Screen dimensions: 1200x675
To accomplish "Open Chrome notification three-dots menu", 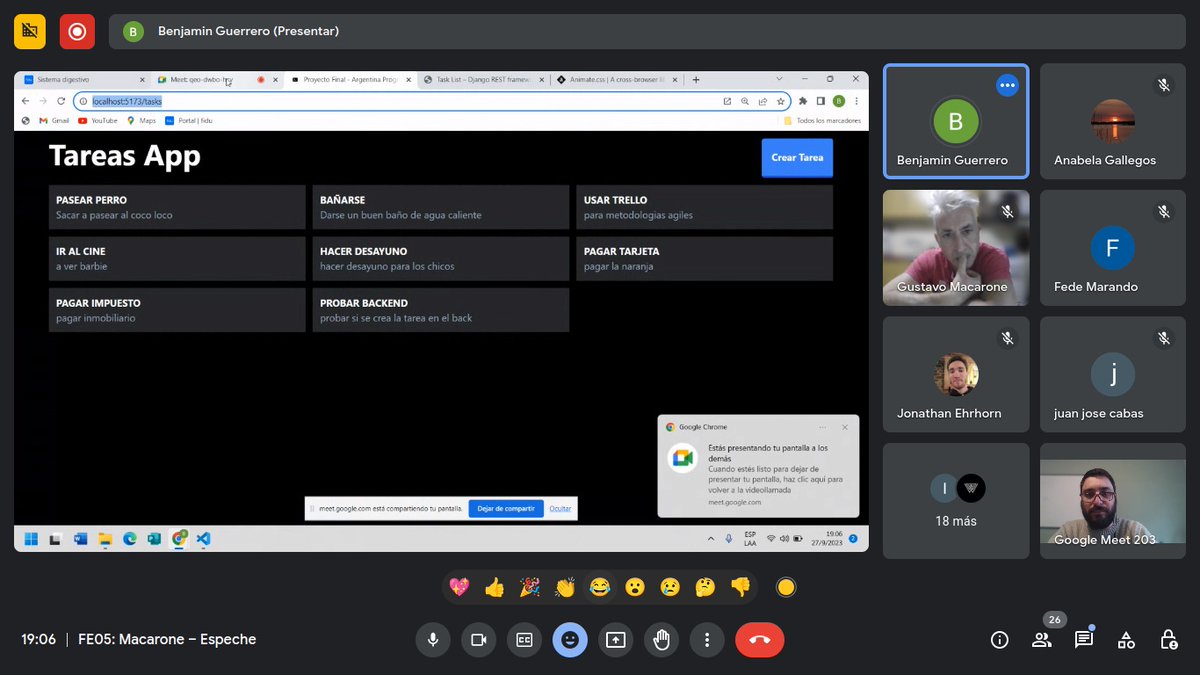I will (822, 427).
